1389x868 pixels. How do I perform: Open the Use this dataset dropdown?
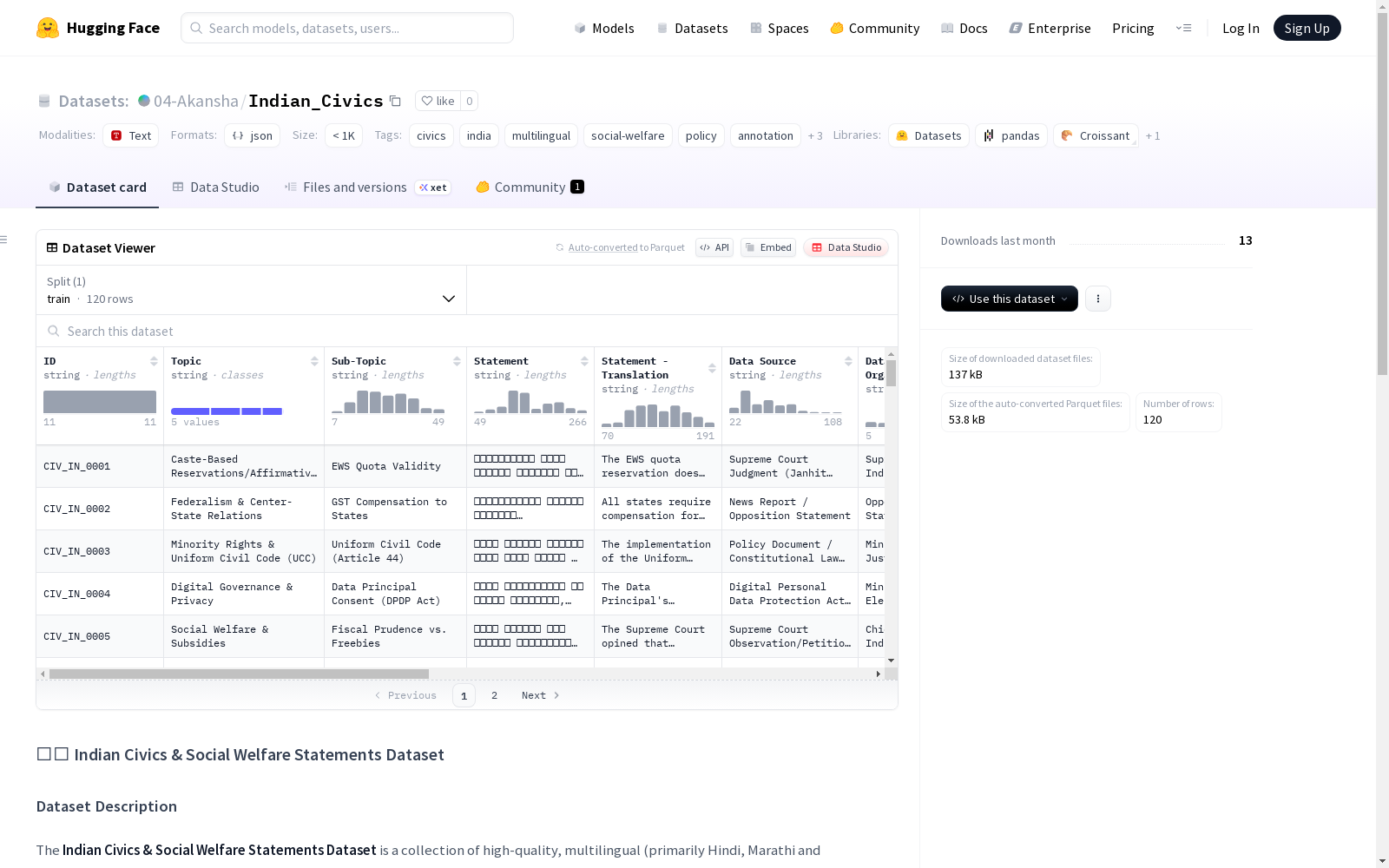pos(1010,299)
